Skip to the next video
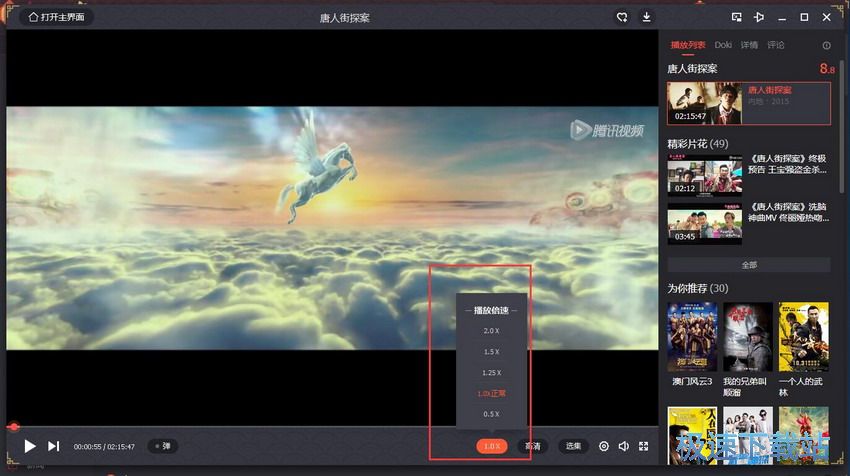This screenshot has width=850, height=476. (x=53, y=446)
